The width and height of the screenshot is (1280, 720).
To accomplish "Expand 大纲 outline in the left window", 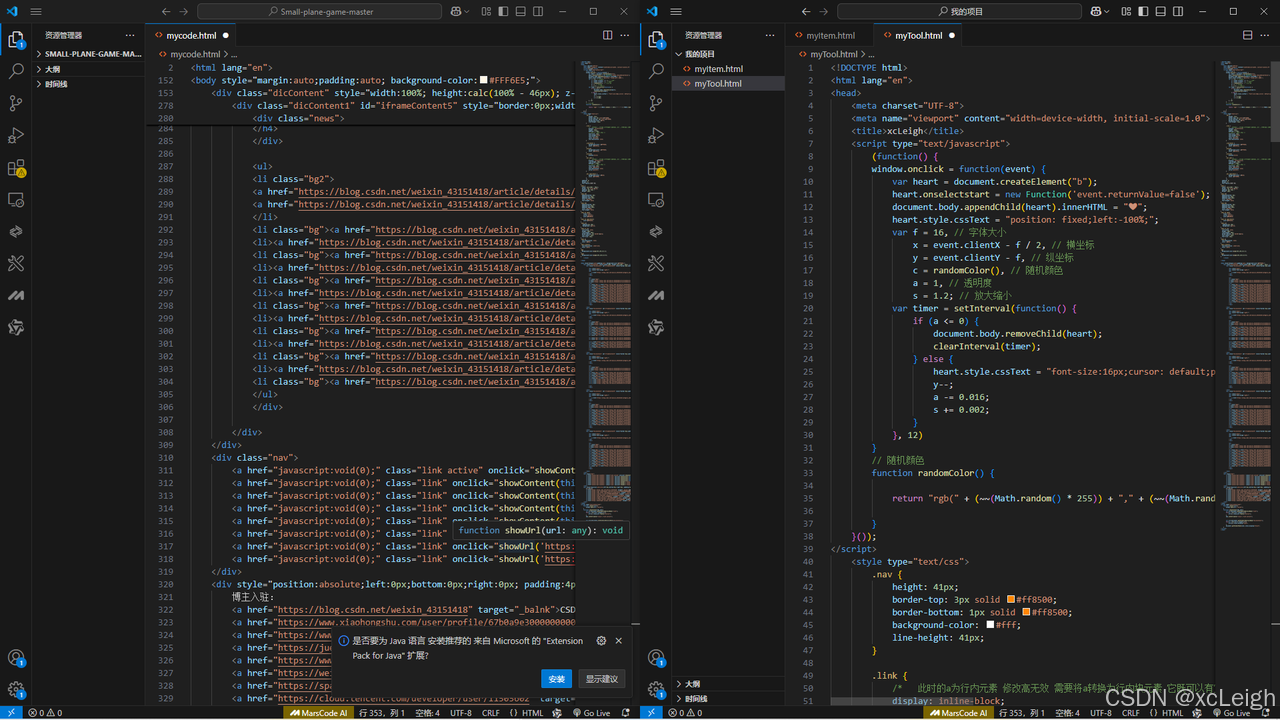I will click(x=90, y=69).
